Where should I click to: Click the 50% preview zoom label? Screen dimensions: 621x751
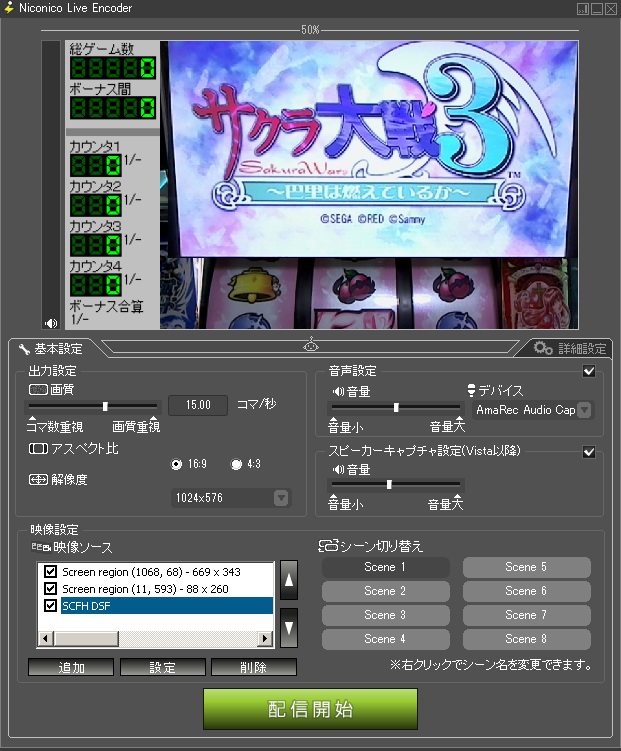[310, 30]
